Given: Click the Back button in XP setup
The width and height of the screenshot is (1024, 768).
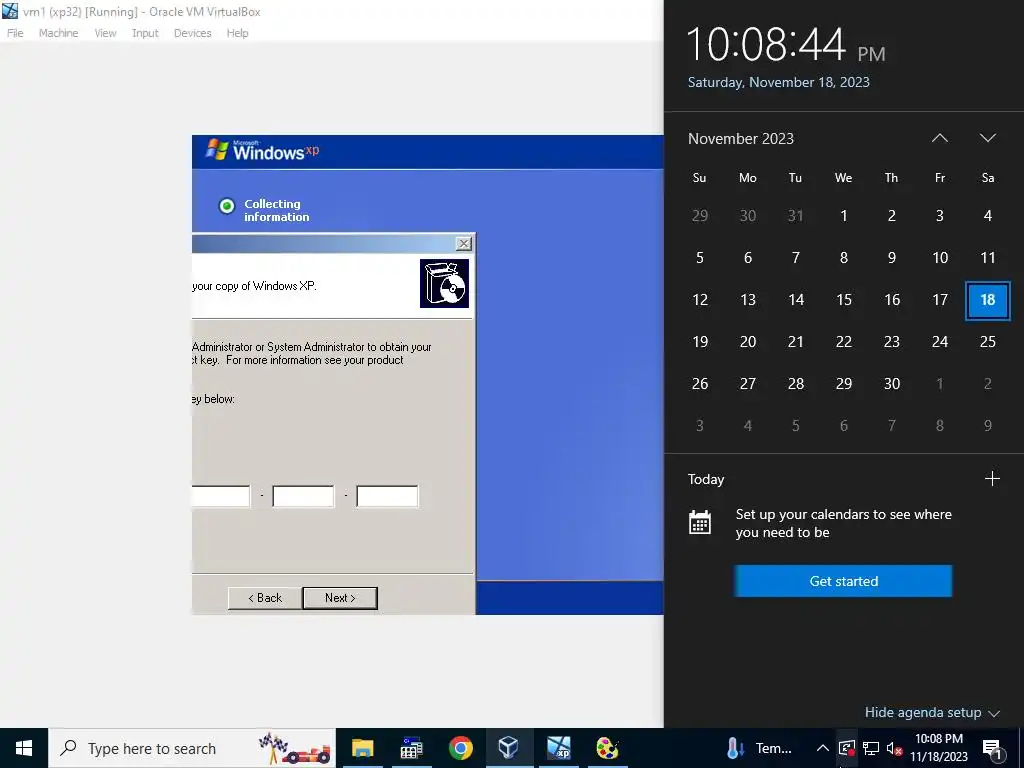Looking at the screenshot, I should tap(264, 598).
